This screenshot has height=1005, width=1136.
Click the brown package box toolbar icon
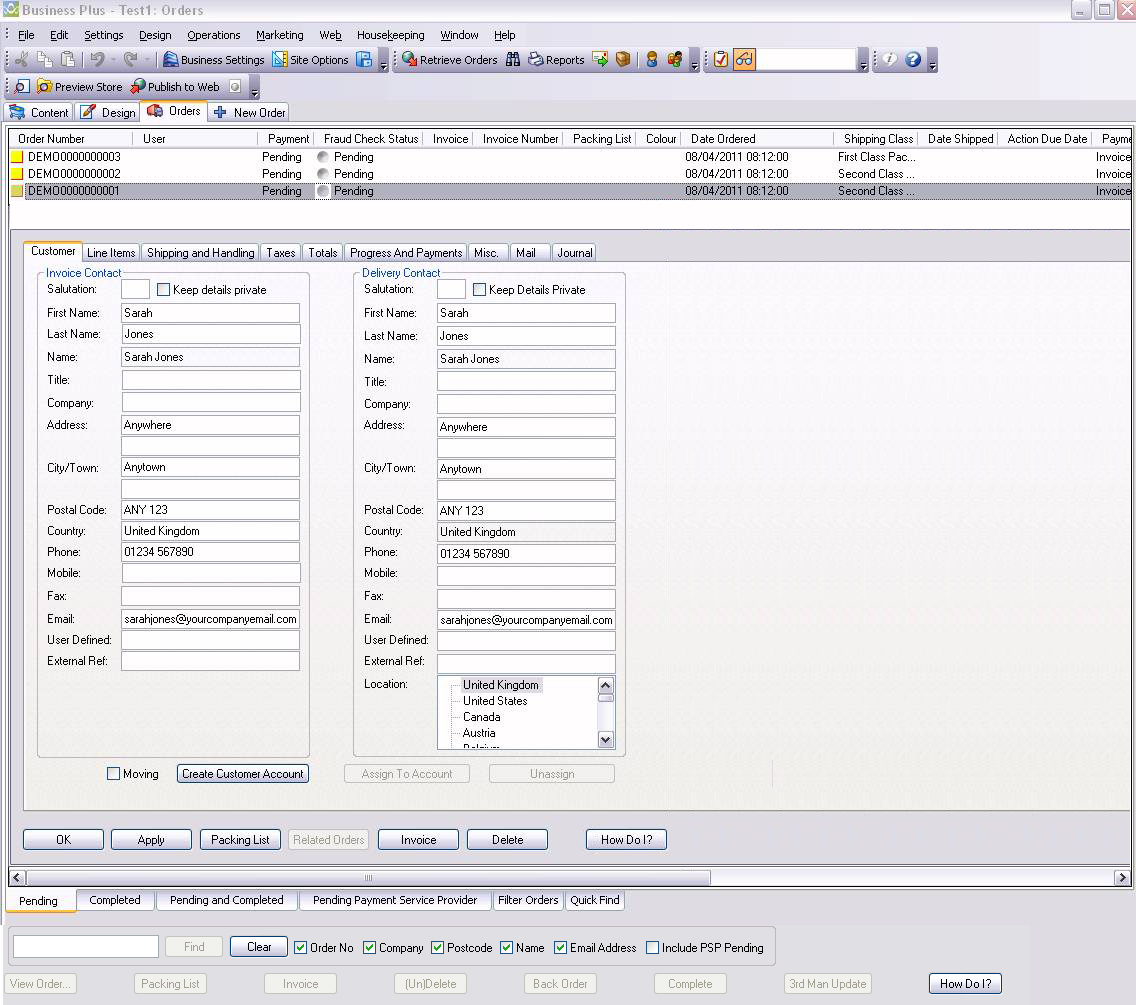[x=623, y=60]
